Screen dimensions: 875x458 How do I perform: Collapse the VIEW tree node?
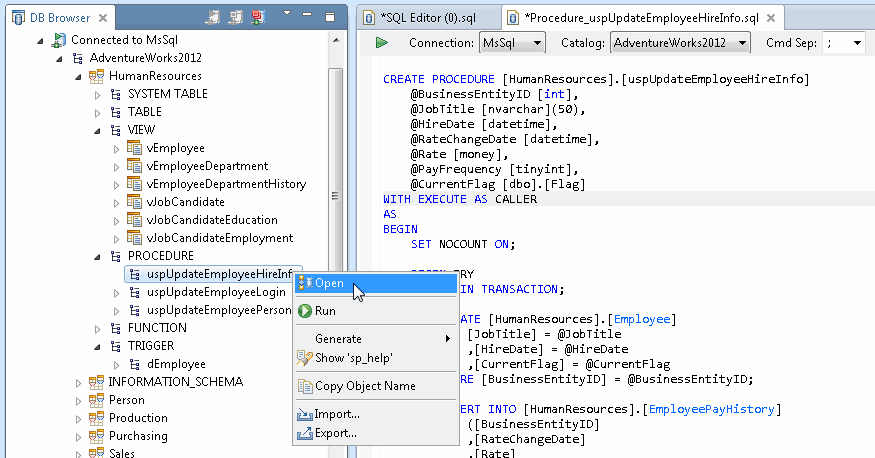(98, 130)
